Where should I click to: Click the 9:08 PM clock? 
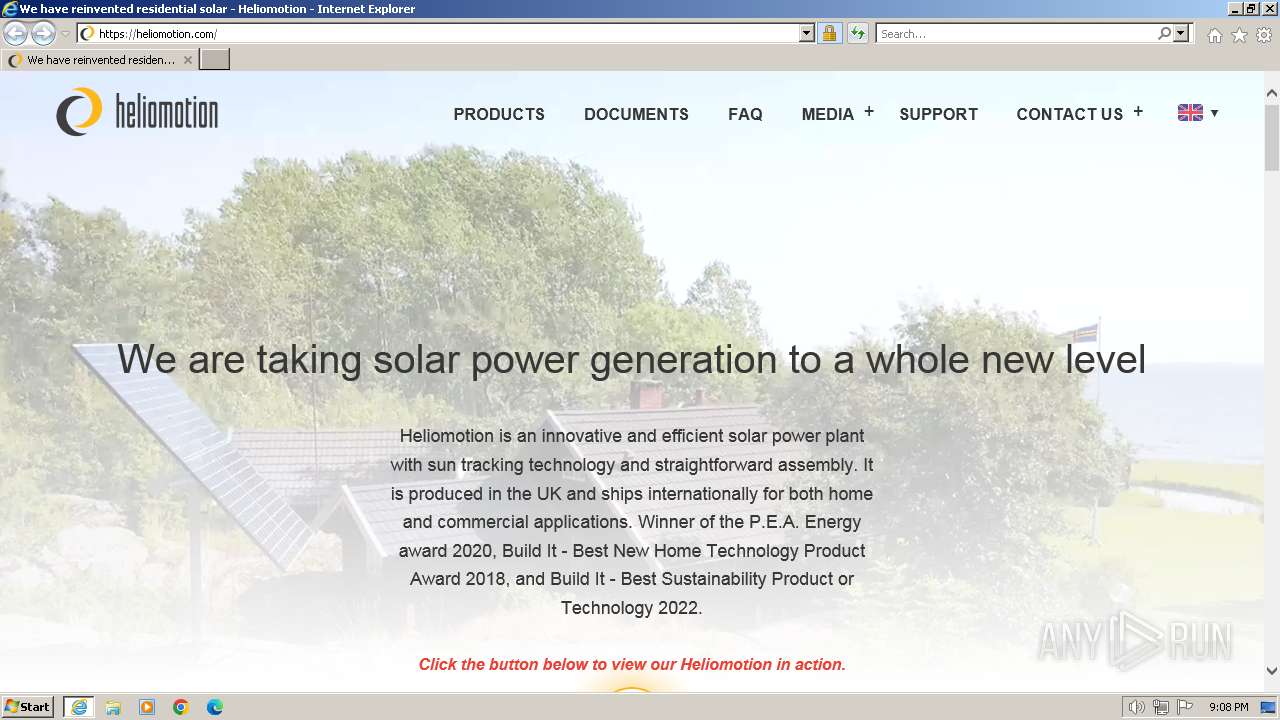click(1229, 707)
